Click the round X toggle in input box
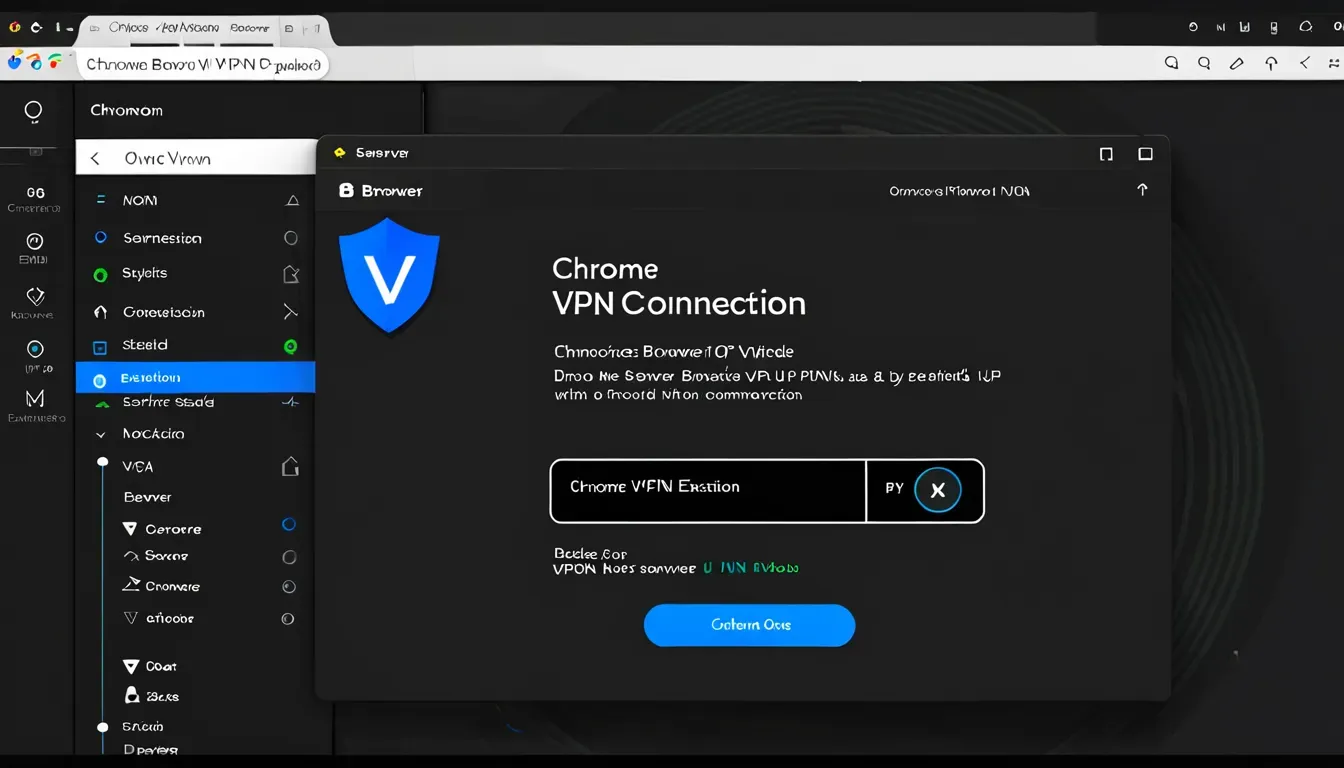1344x768 pixels. tap(938, 490)
